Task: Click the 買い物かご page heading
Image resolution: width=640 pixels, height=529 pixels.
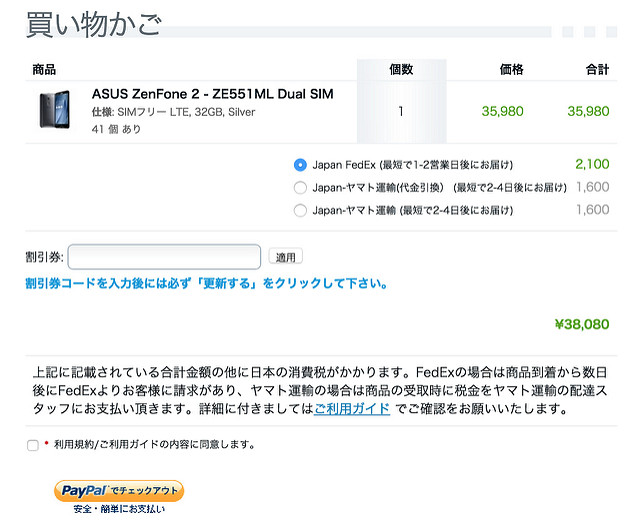Action: point(94,24)
